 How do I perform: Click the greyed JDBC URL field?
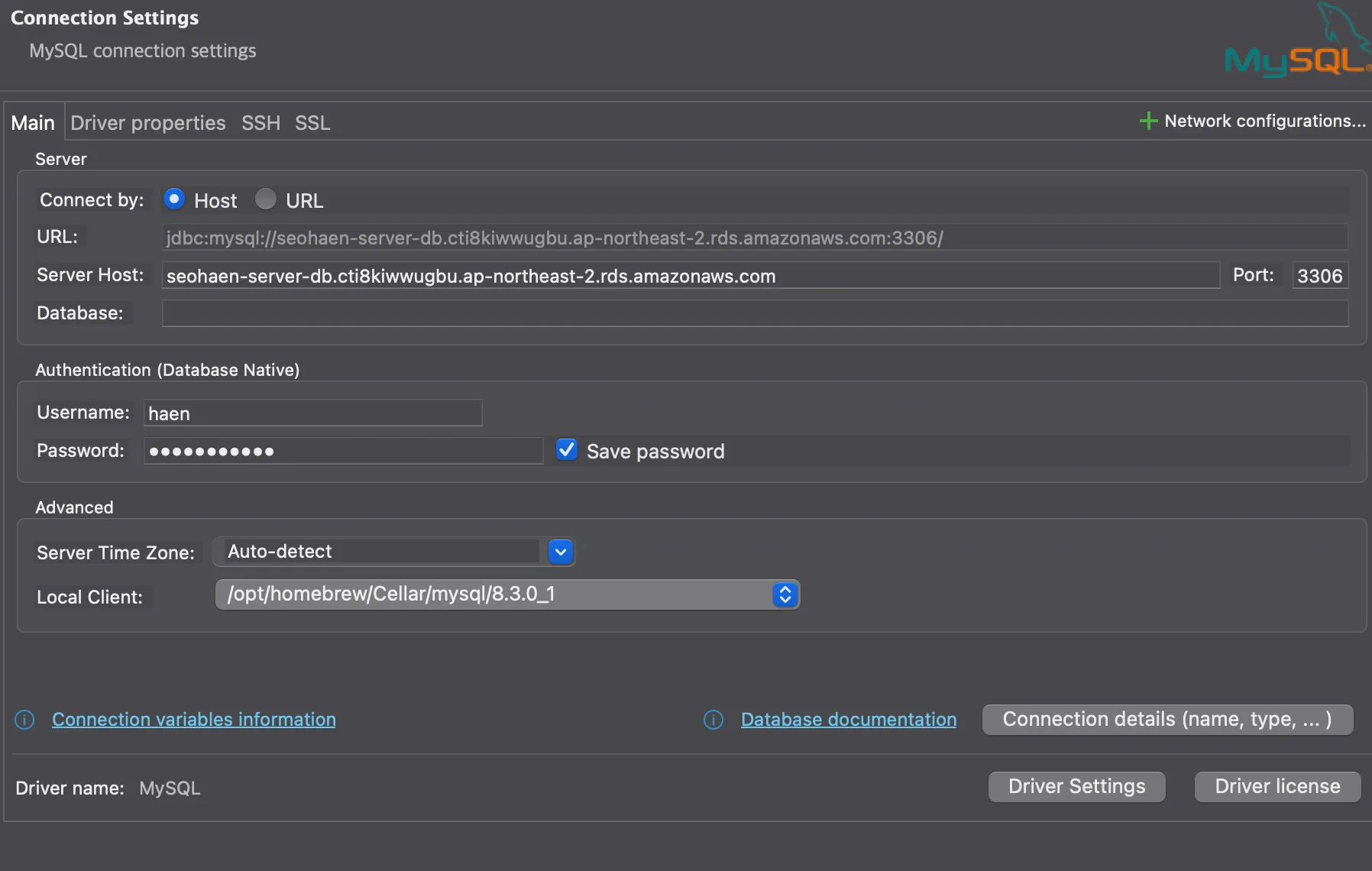(x=755, y=238)
